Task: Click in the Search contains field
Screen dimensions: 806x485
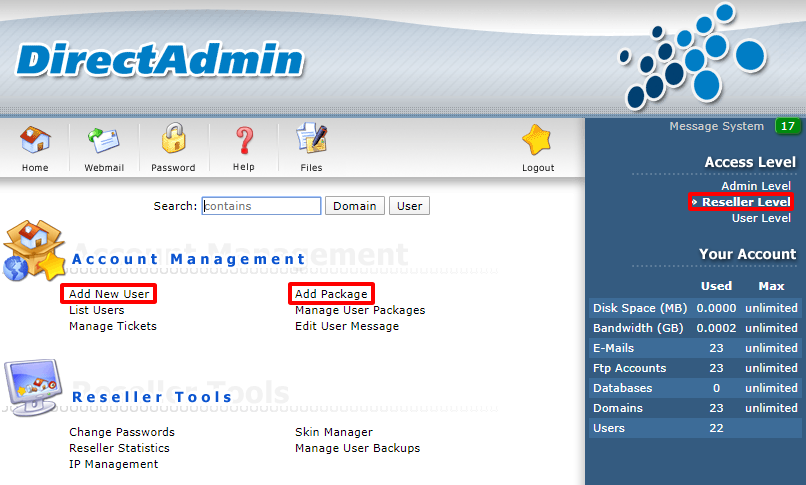Action: [x=261, y=206]
